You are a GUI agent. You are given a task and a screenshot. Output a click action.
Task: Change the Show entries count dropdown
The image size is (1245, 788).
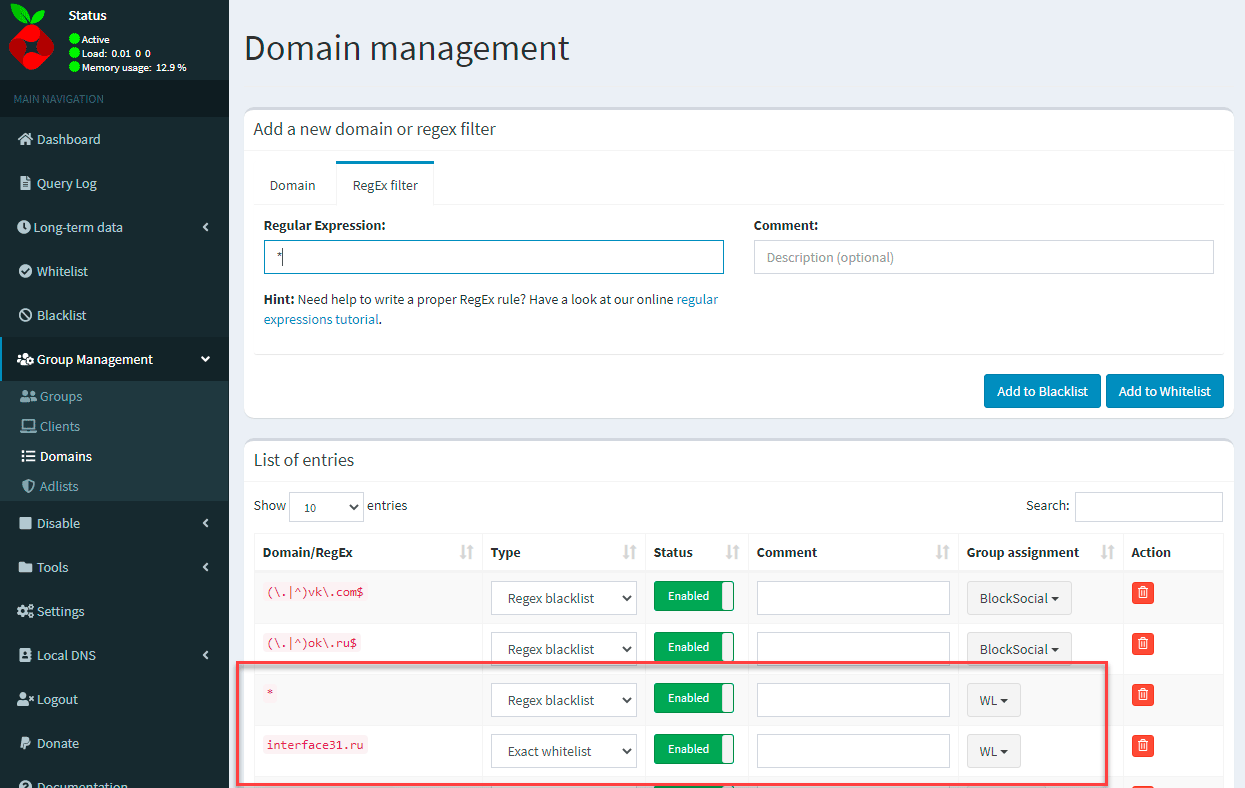(326, 507)
